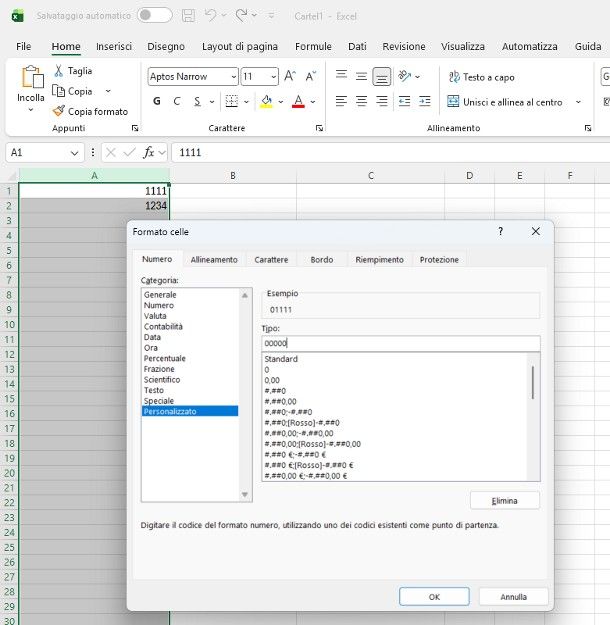
Task: Click Decrease indent icon
Action: point(405,101)
